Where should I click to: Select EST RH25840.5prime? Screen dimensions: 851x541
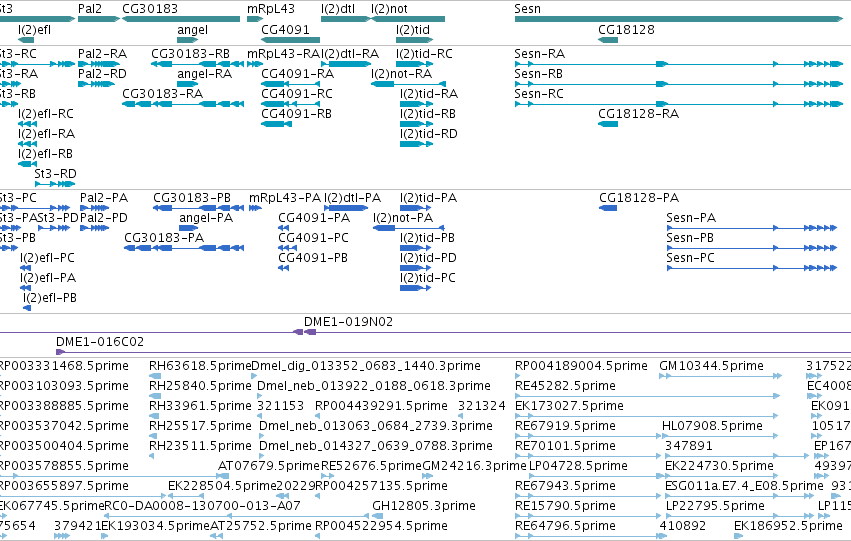point(155,396)
